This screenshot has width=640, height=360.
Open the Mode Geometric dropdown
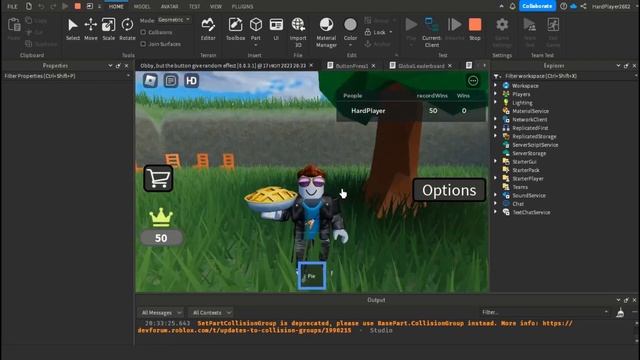click(173, 20)
